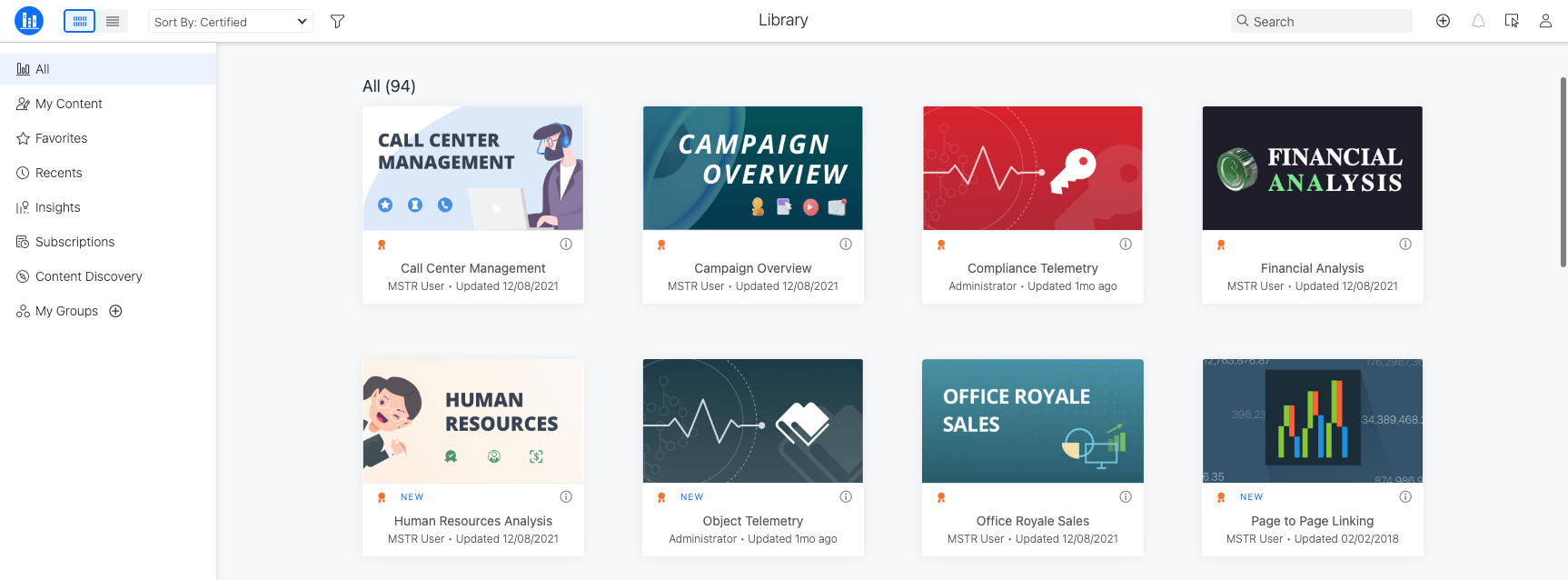Show info for Financial Analysis dossier
The image size is (1568, 580).
pos(1405,244)
